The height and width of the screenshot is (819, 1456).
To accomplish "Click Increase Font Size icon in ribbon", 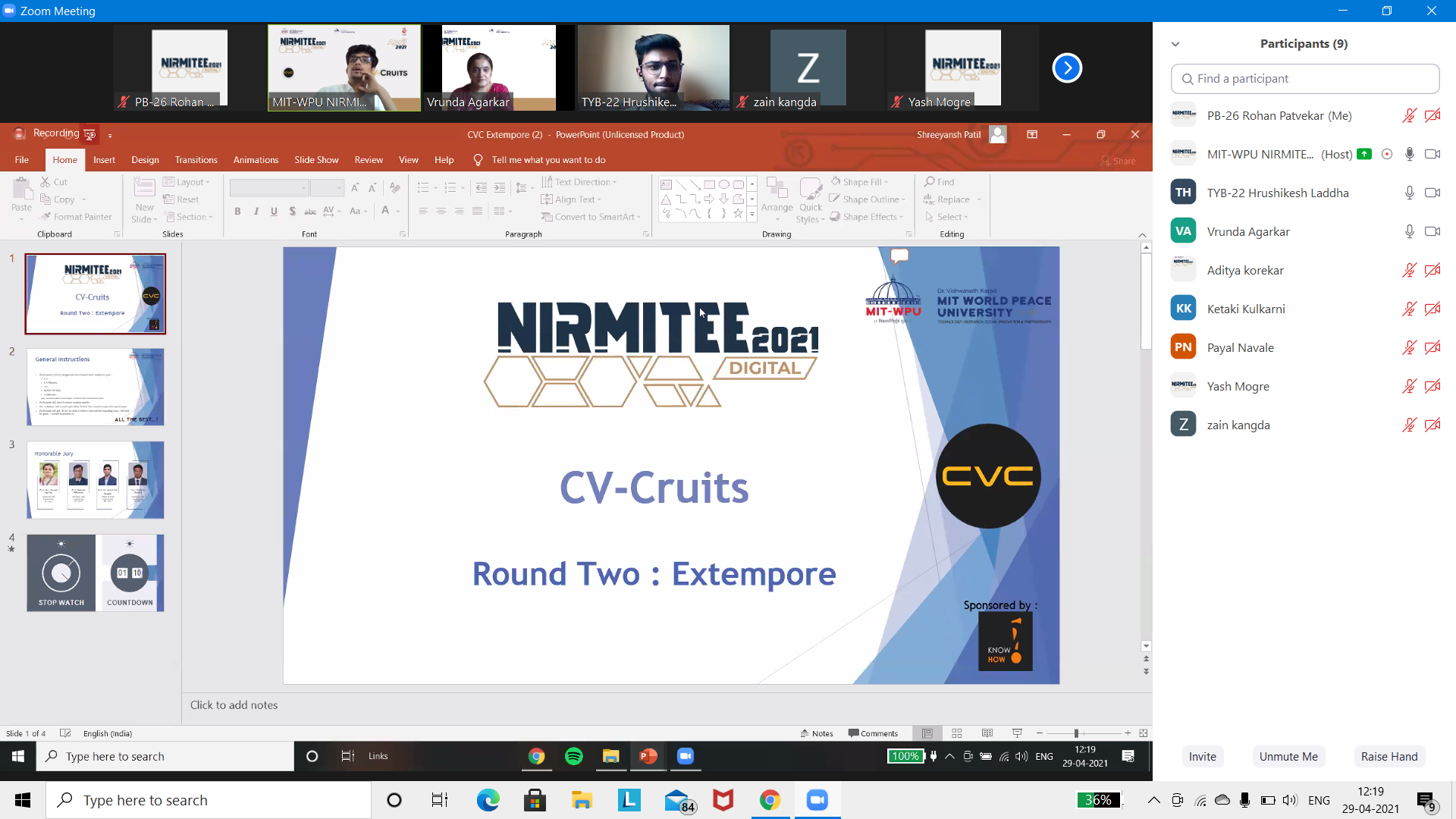I will pyautogui.click(x=355, y=187).
